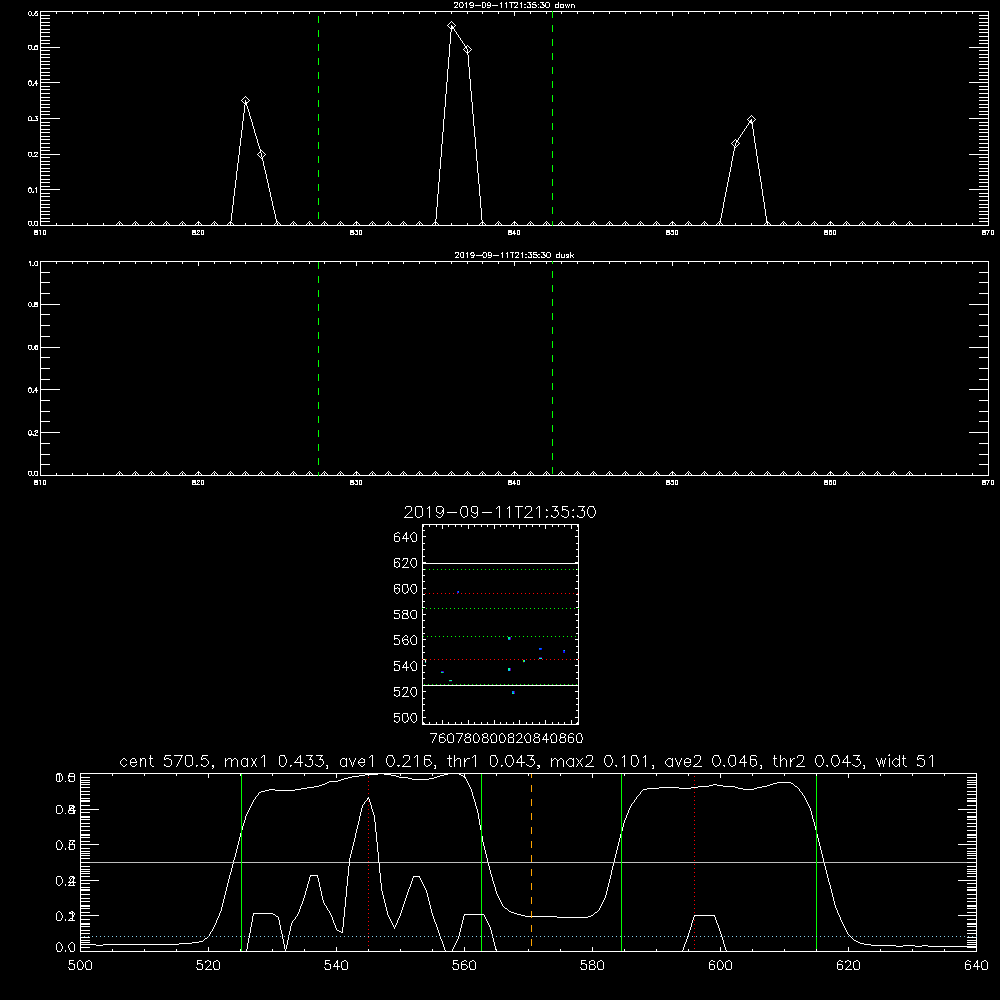This screenshot has width=1000, height=1000.
Task: Click the scatter point lying on the upper red dotted line
Action: (458, 592)
